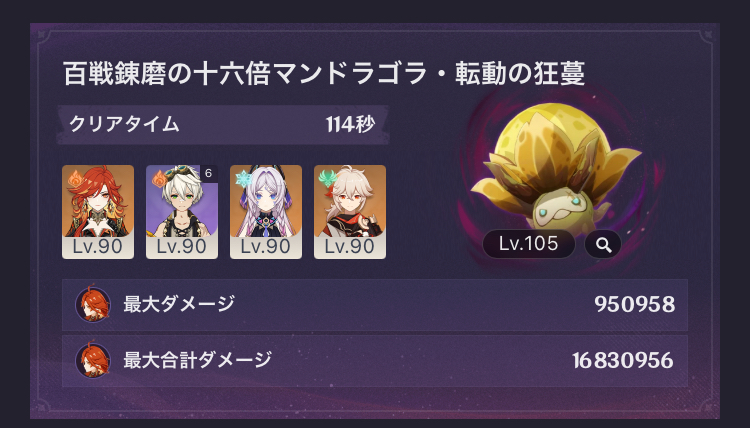Select the red-haired character portrait
The height and width of the screenshot is (428, 750).
pyautogui.click(x=98, y=212)
